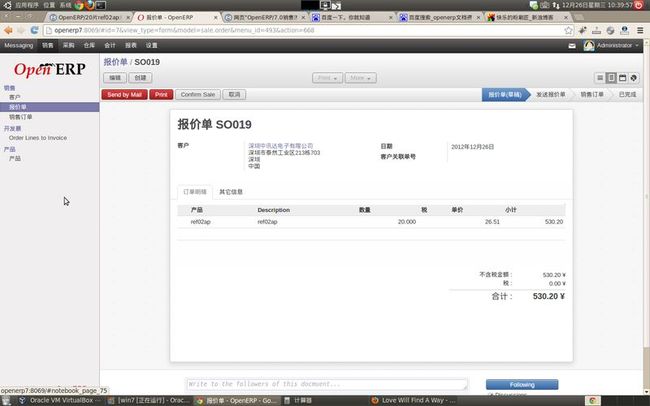The height and width of the screenshot is (406, 650).
Task: Open 客户 in the left sidebar
Action: (x=15, y=97)
